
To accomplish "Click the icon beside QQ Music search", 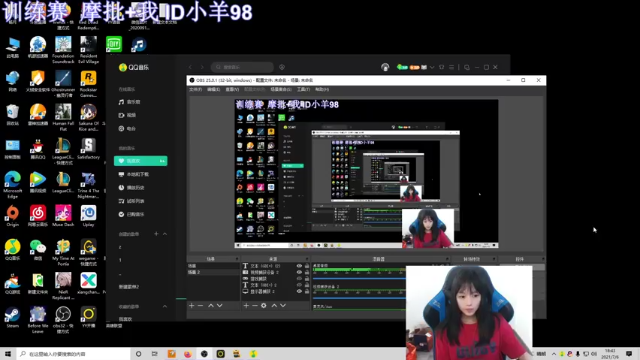I will [282, 67].
